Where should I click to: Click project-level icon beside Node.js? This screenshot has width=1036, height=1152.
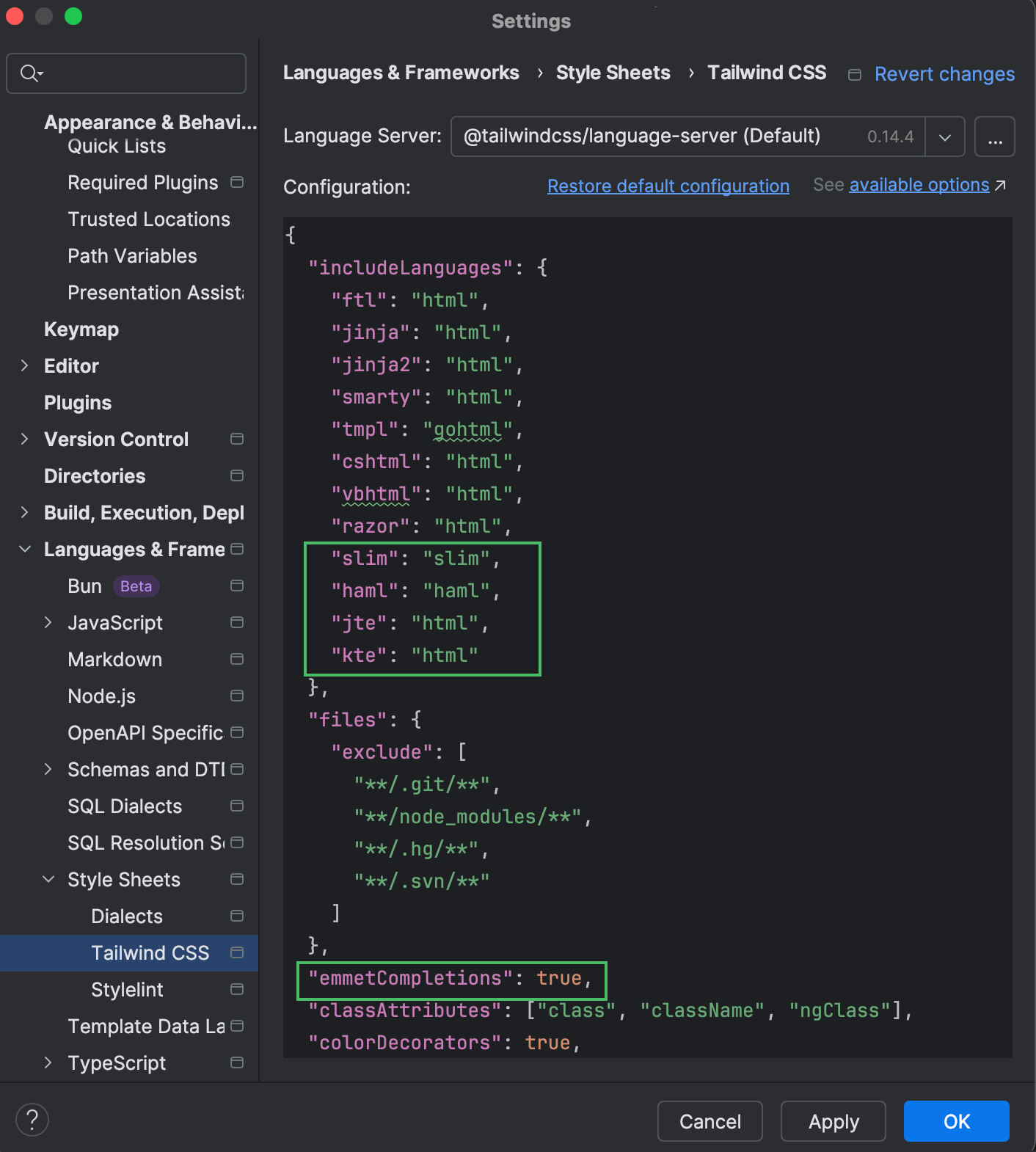click(x=237, y=696)
